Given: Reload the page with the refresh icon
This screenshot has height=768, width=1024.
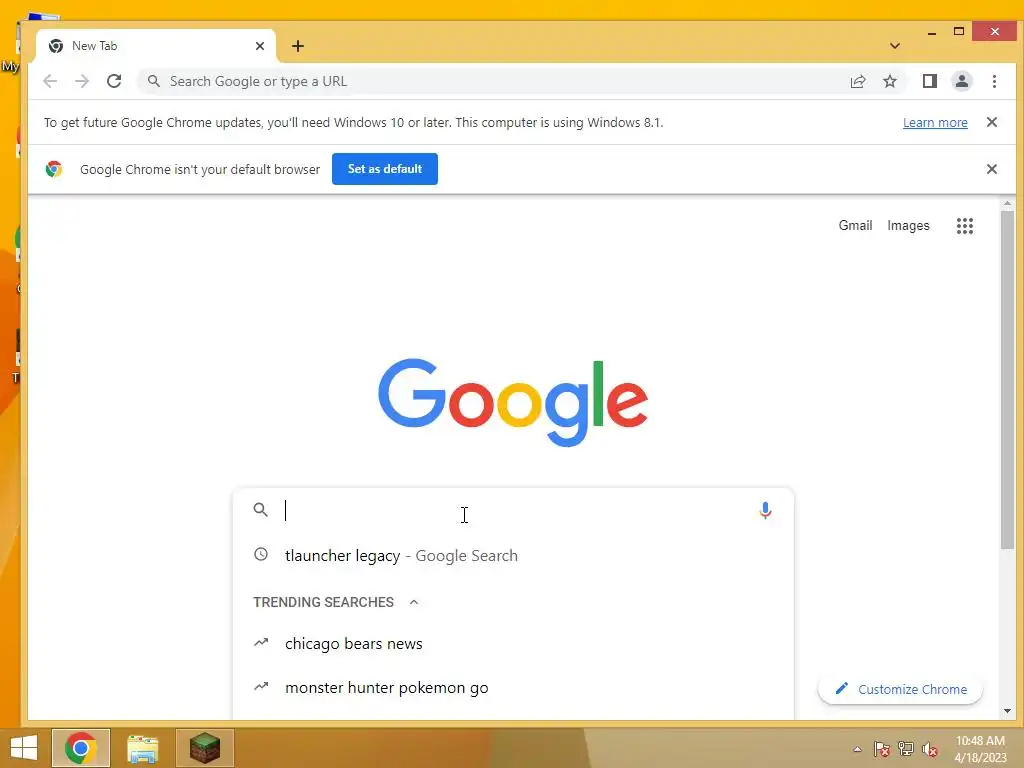Looking at the screenshot, I should [114, 81].
